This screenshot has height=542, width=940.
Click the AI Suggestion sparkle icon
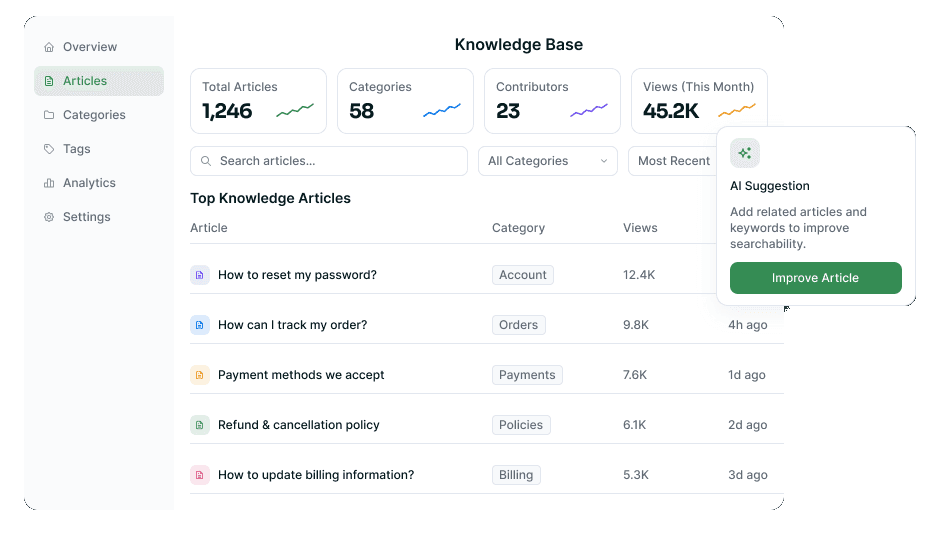tap(745, 153)
